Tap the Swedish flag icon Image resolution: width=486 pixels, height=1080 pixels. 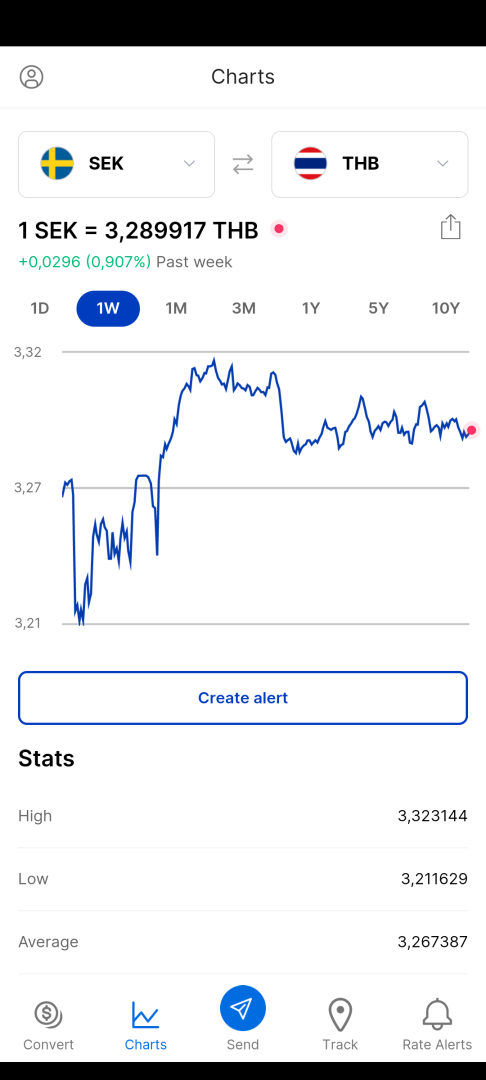(57, 163)
